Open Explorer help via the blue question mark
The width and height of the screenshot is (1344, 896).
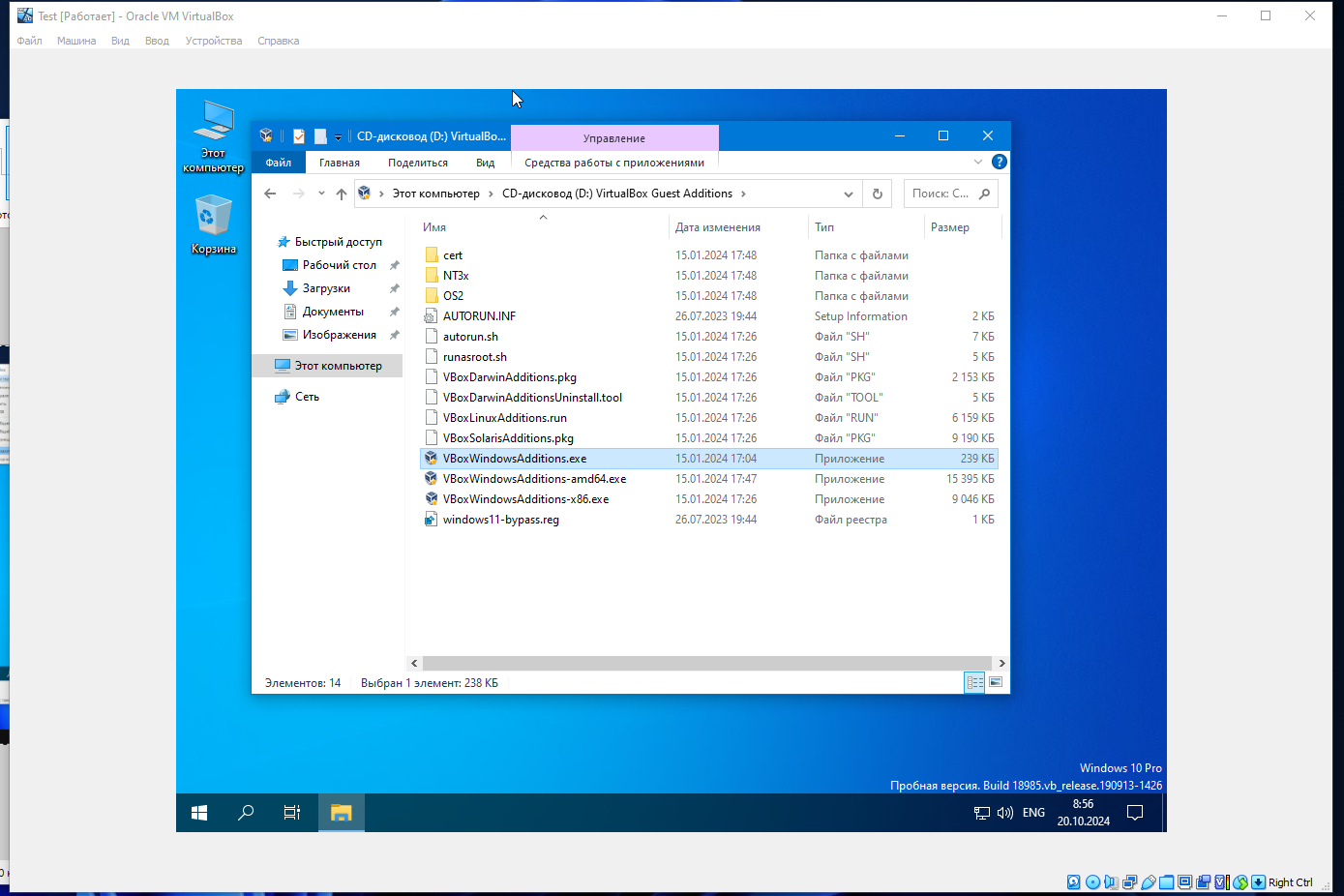(x=1000, y=162)
